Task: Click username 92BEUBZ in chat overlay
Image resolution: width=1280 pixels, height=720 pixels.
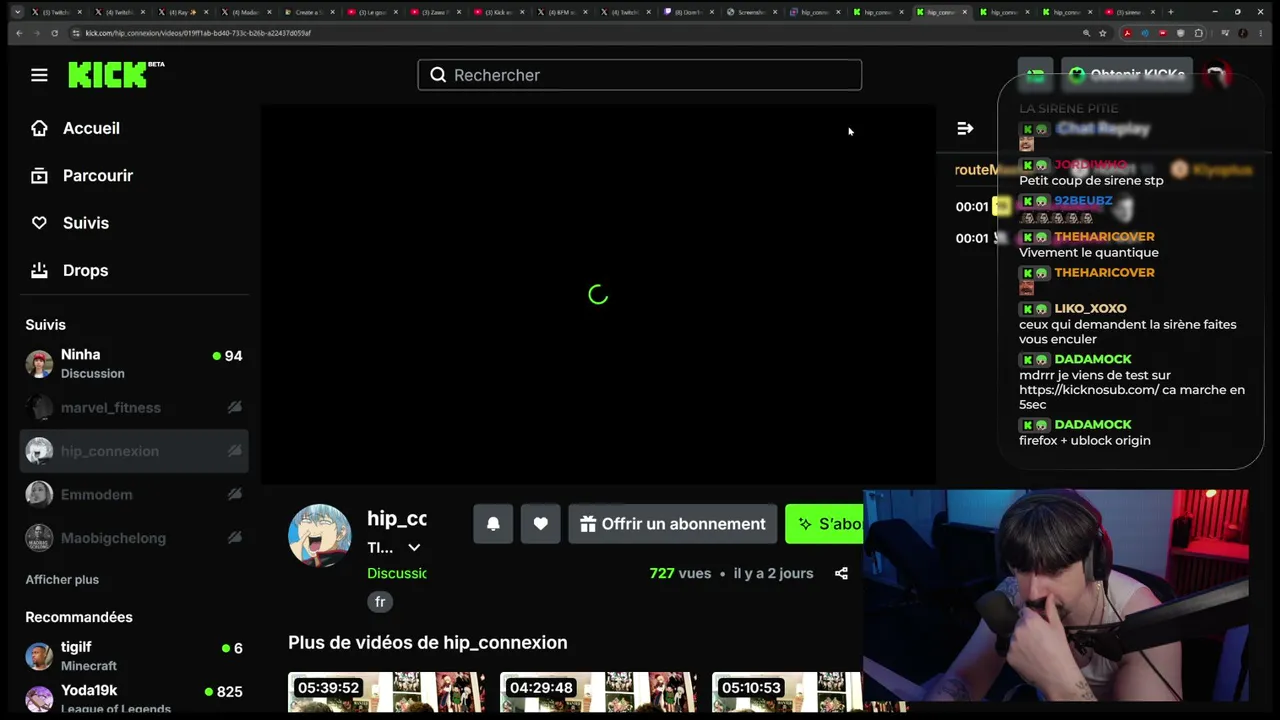Action: [1083, 201]
